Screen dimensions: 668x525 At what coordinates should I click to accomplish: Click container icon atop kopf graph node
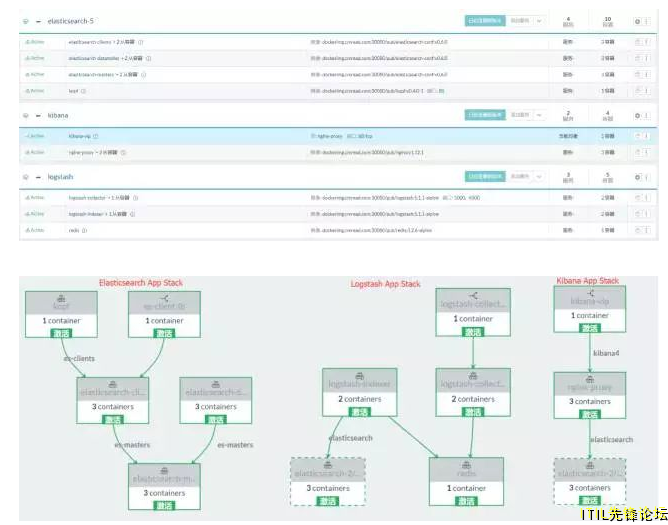61,298
